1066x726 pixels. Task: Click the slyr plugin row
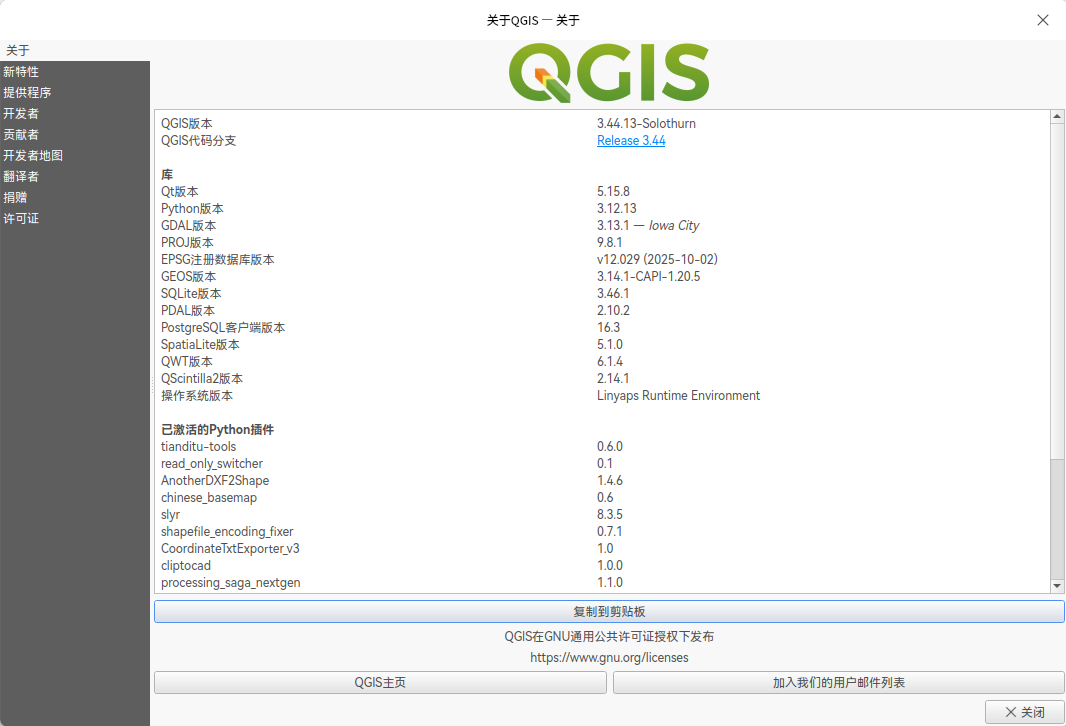pos(171,515)
